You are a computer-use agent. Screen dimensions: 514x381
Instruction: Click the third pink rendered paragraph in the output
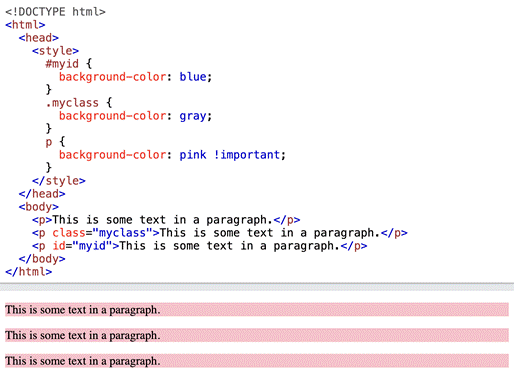(257, 361)
